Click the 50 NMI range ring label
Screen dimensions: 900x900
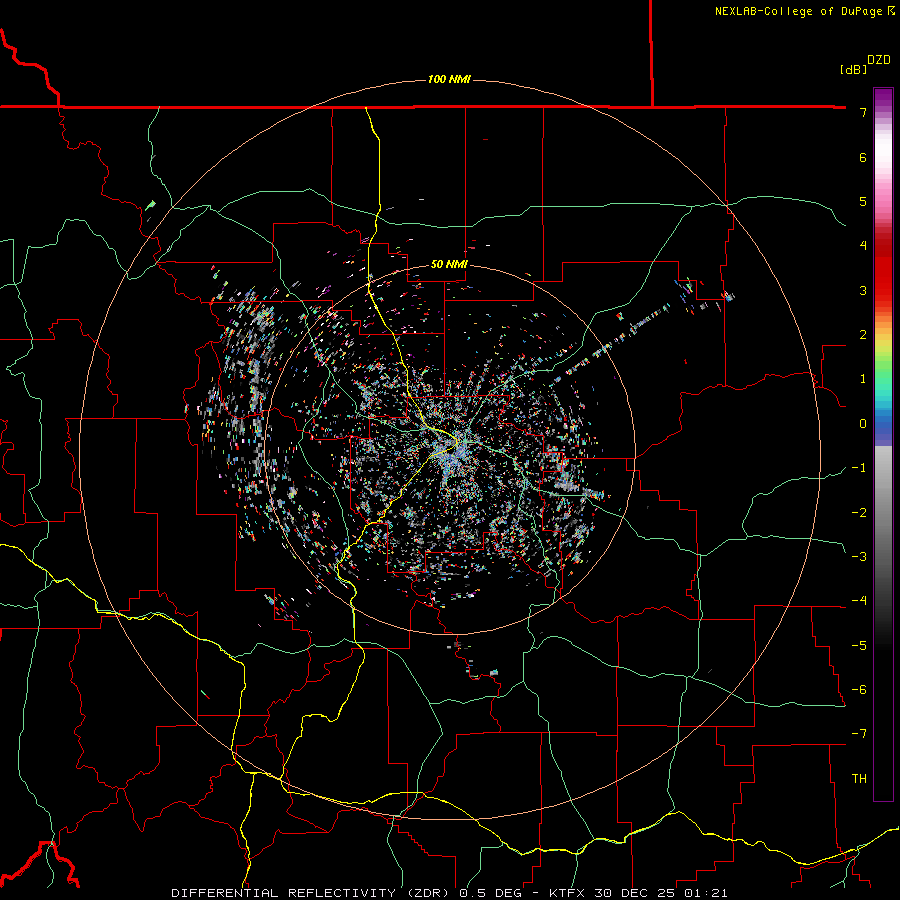point(449,264)
